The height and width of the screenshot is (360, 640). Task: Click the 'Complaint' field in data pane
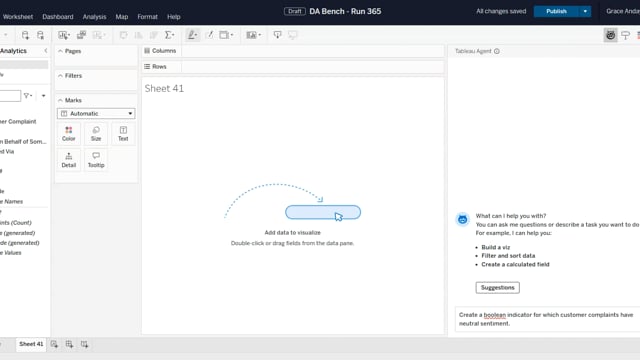(18, 122)
